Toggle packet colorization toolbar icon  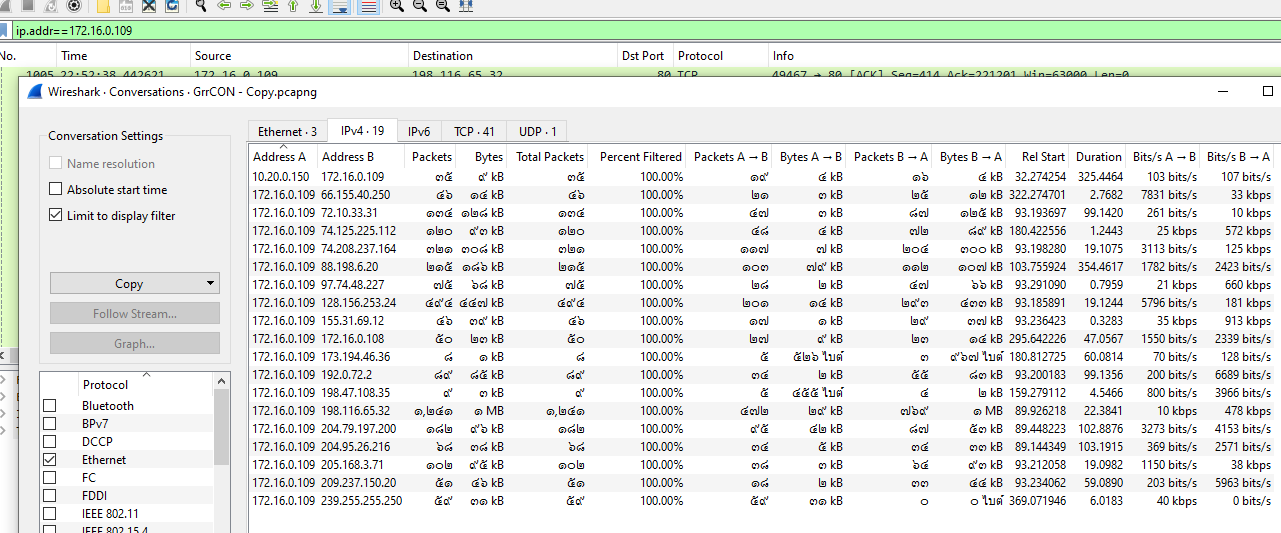point(368,7)
